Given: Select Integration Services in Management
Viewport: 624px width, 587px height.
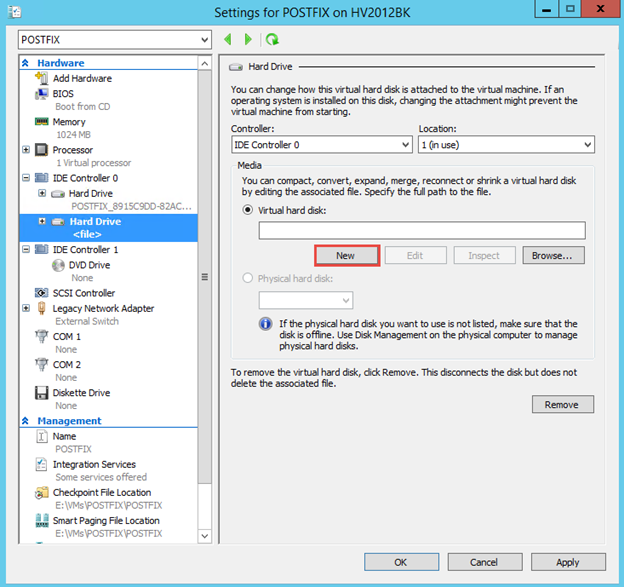Looking at the screenshot, I should click(x=94, y=464).
